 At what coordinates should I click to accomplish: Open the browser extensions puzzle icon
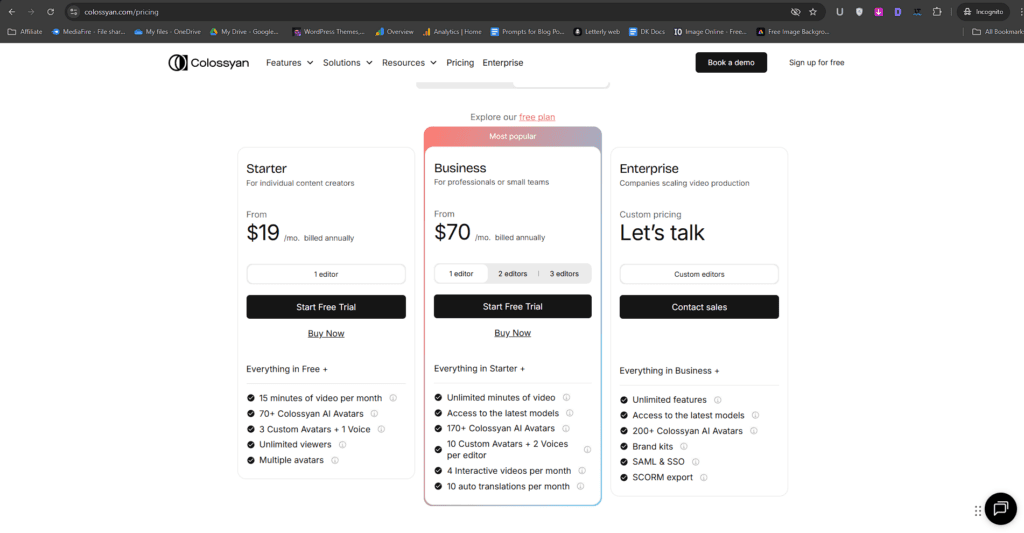tap(937, 12)
